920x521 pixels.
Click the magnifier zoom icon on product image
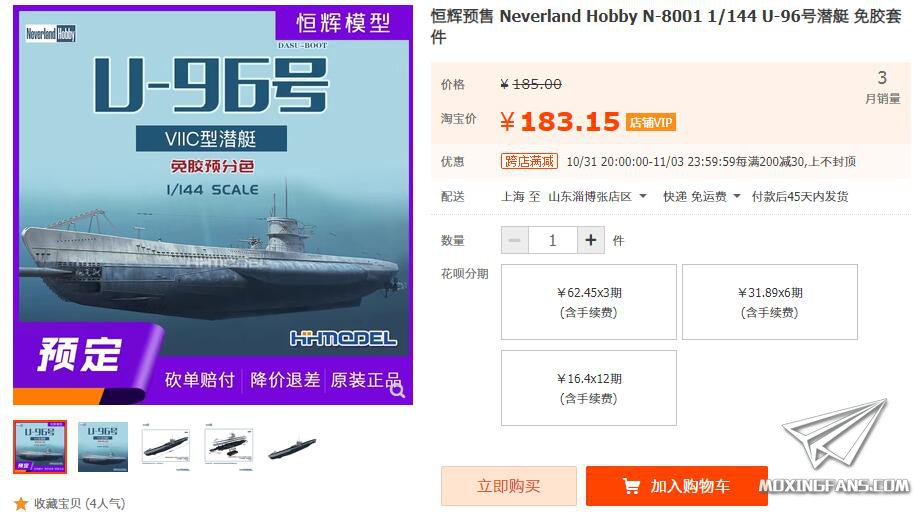[397, 391]
